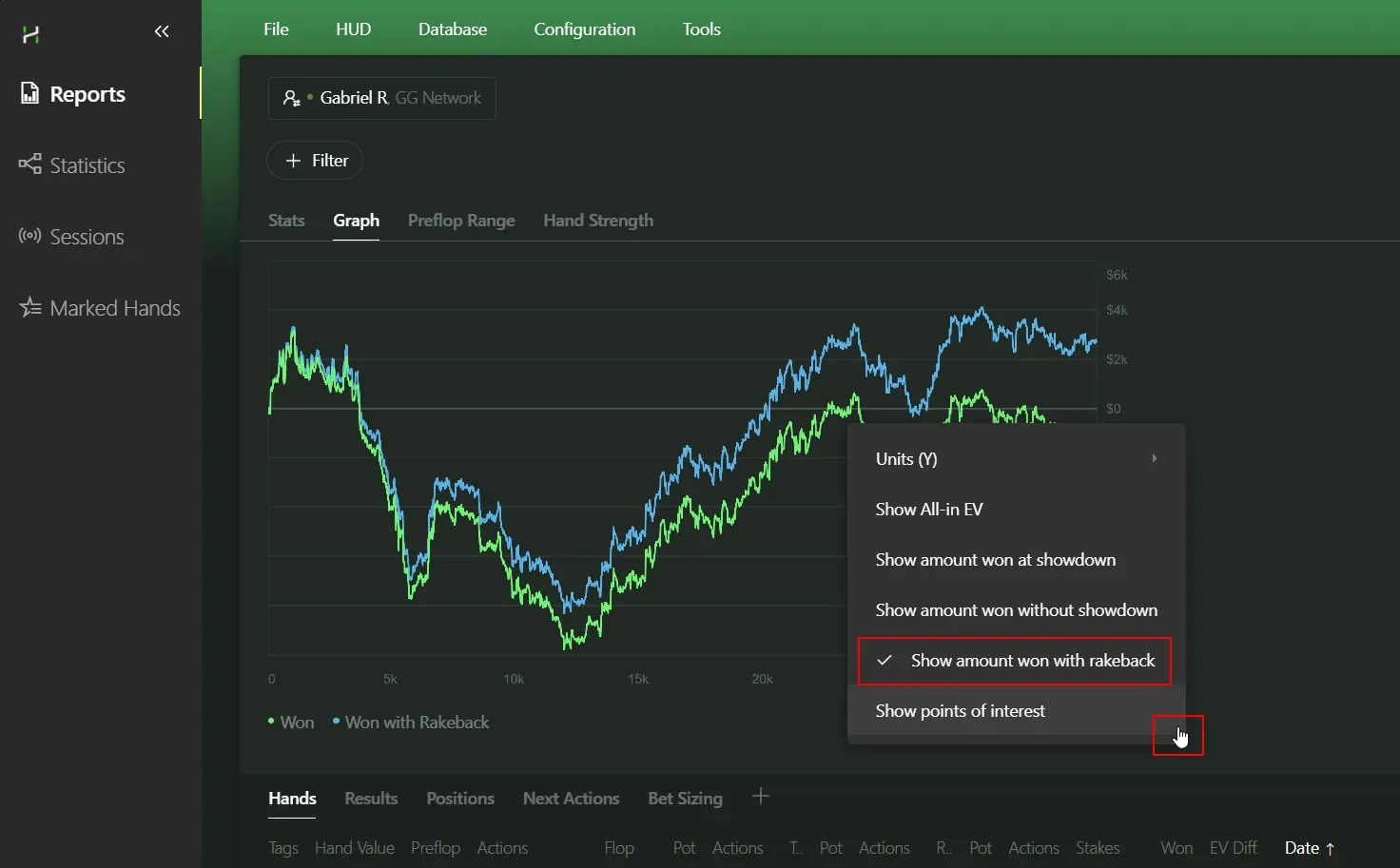Toggle Show points of interest

click(x=960, y=711)
